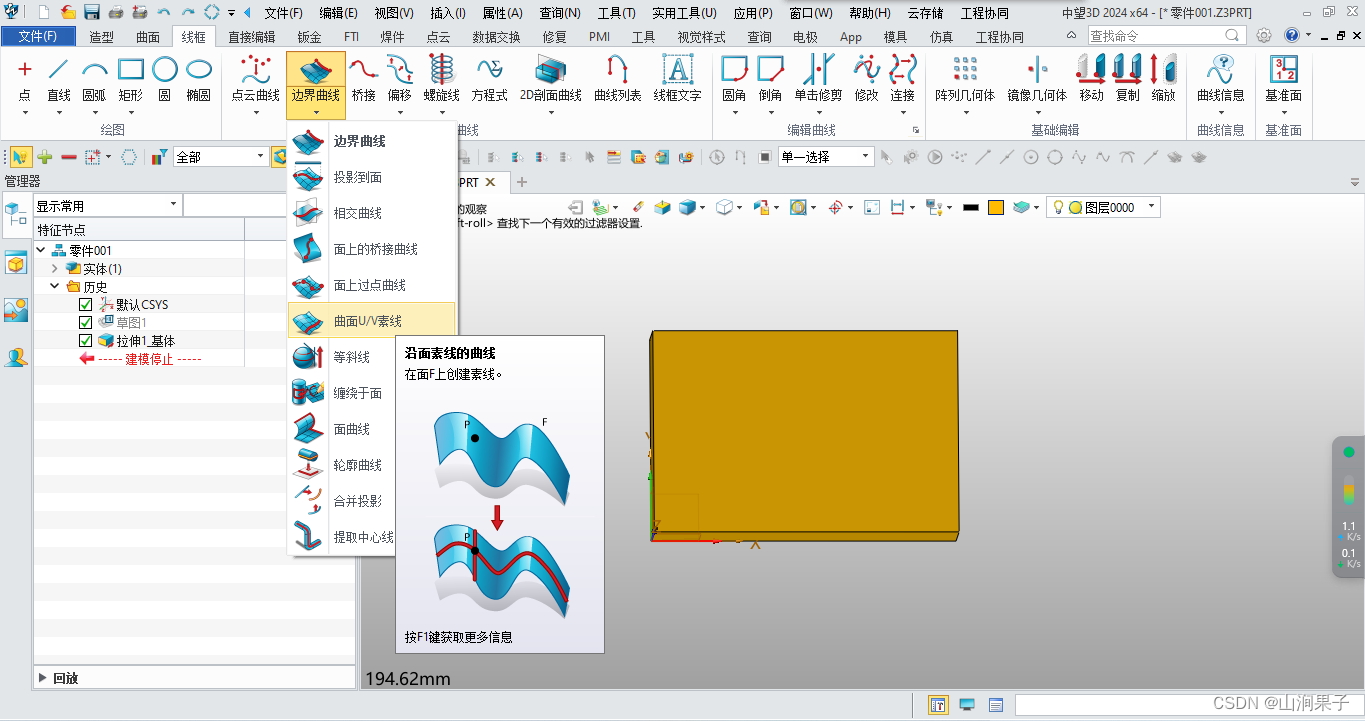This screenshot has height=721, width=1365.
Task: Open the 边界曲线 dropdown arrow
Action: tap(316, 112)
